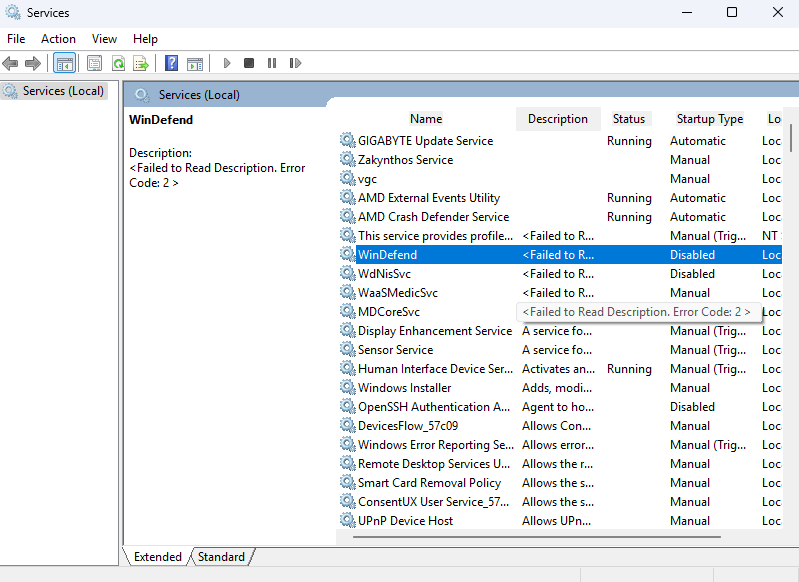Click the Restart Service icon
799x582 pixels.
tap(295, 63)
